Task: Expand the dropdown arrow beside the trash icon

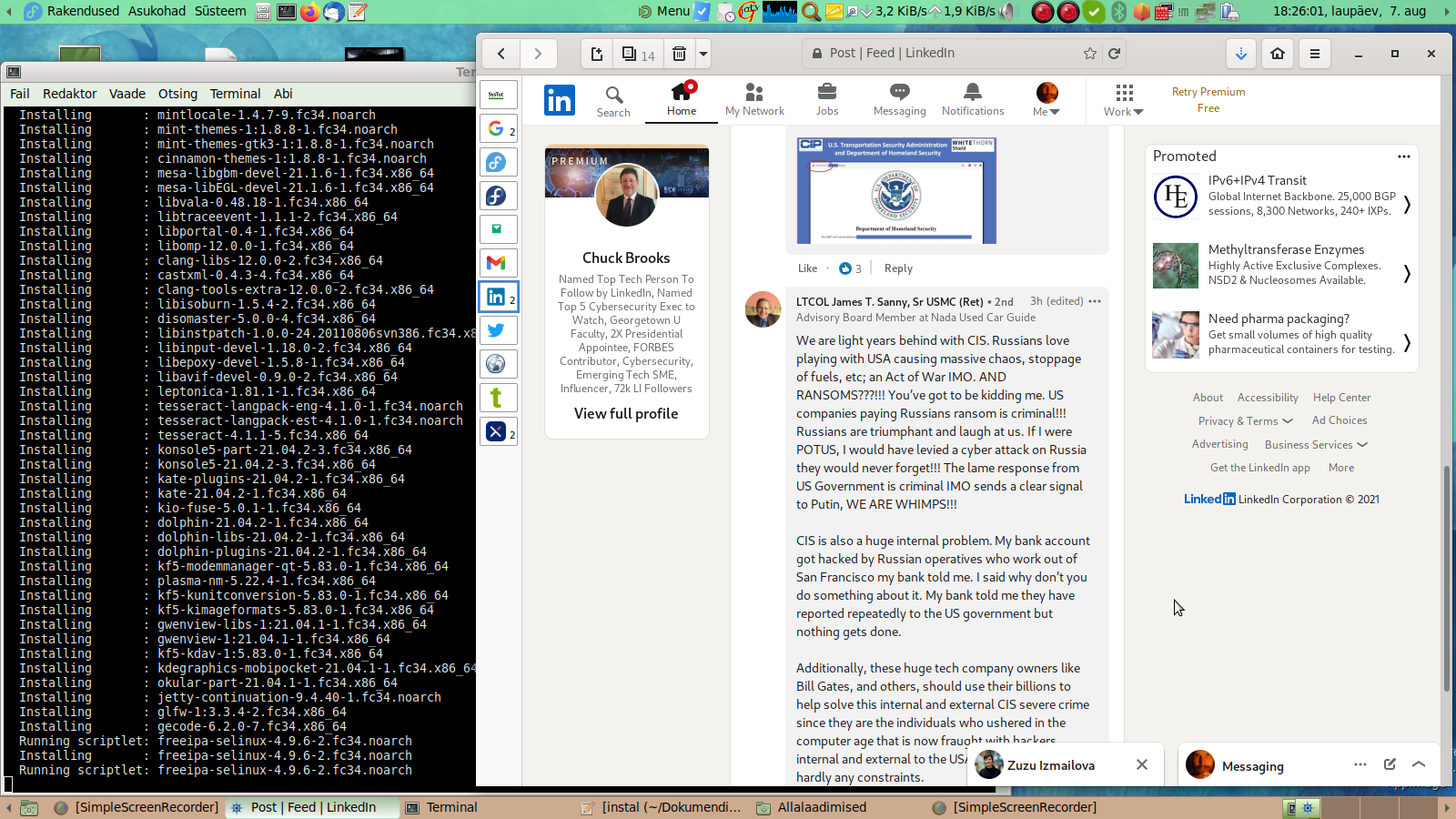Action: click(x=703, y=54)
